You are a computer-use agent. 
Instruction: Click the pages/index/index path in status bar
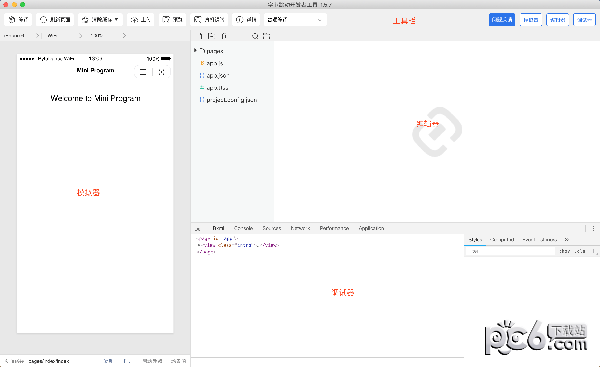[49, 361]
